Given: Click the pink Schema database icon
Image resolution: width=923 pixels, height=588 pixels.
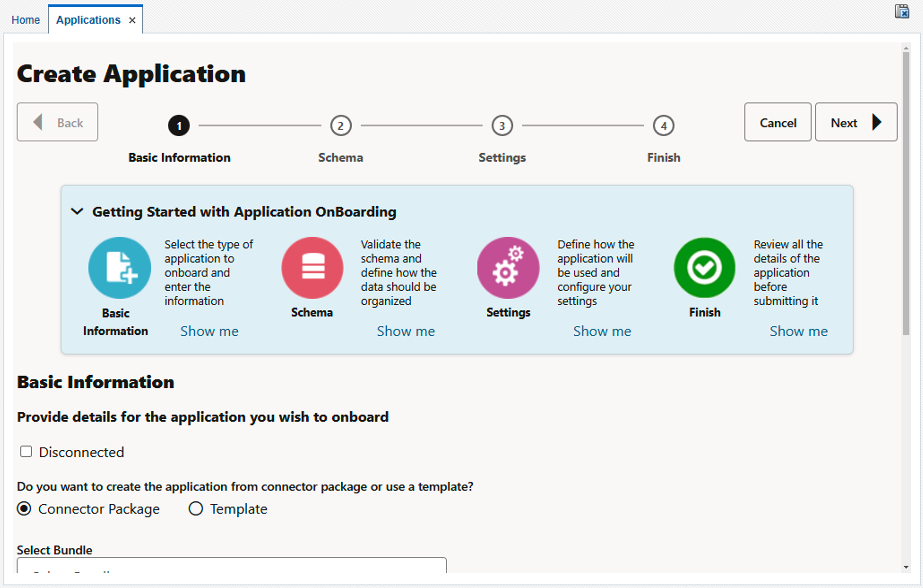Looking at the screenshot, I should tap(312, 267).
